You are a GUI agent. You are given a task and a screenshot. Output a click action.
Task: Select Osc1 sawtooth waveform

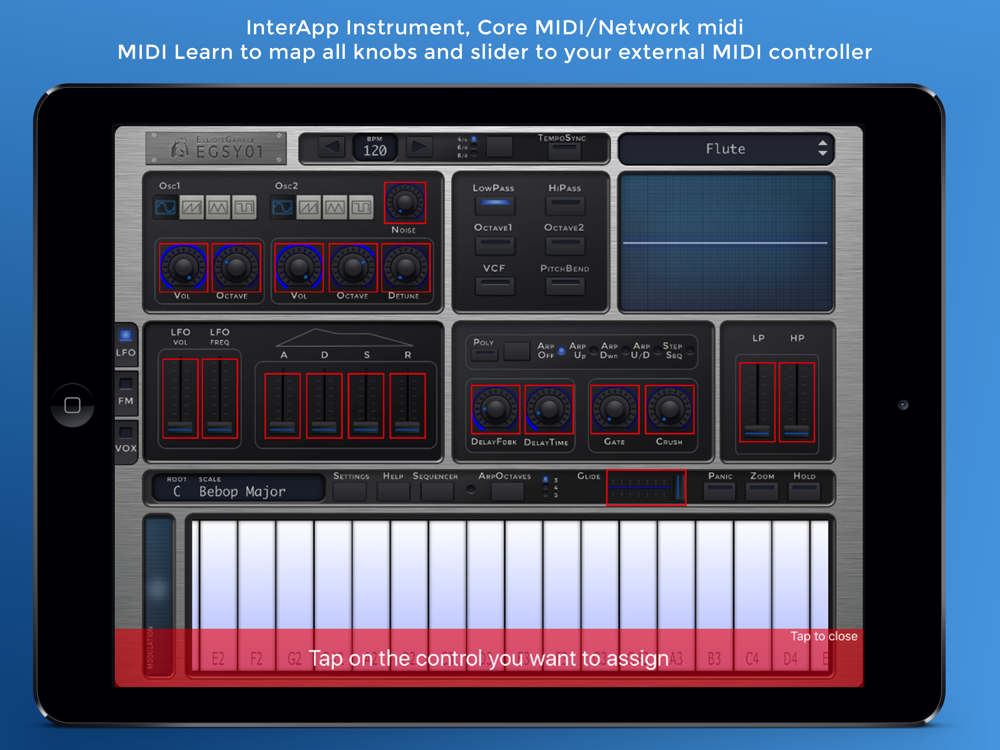tap(192, 207)
